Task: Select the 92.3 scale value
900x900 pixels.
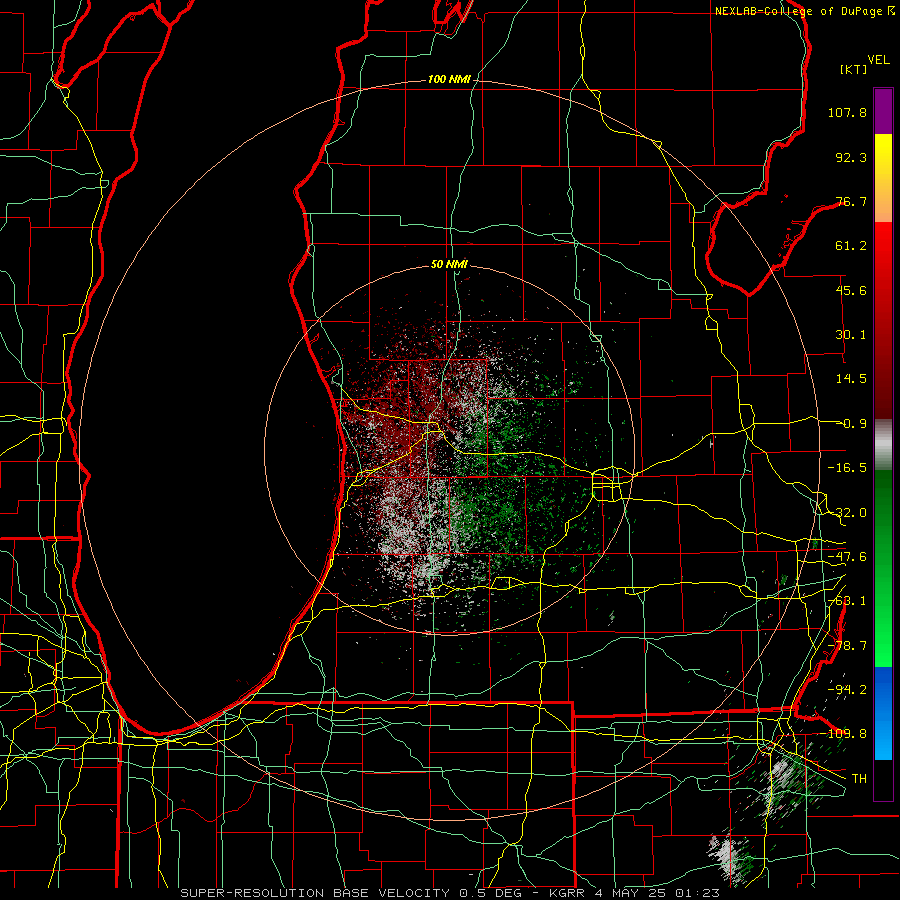Action: [851, 157]
